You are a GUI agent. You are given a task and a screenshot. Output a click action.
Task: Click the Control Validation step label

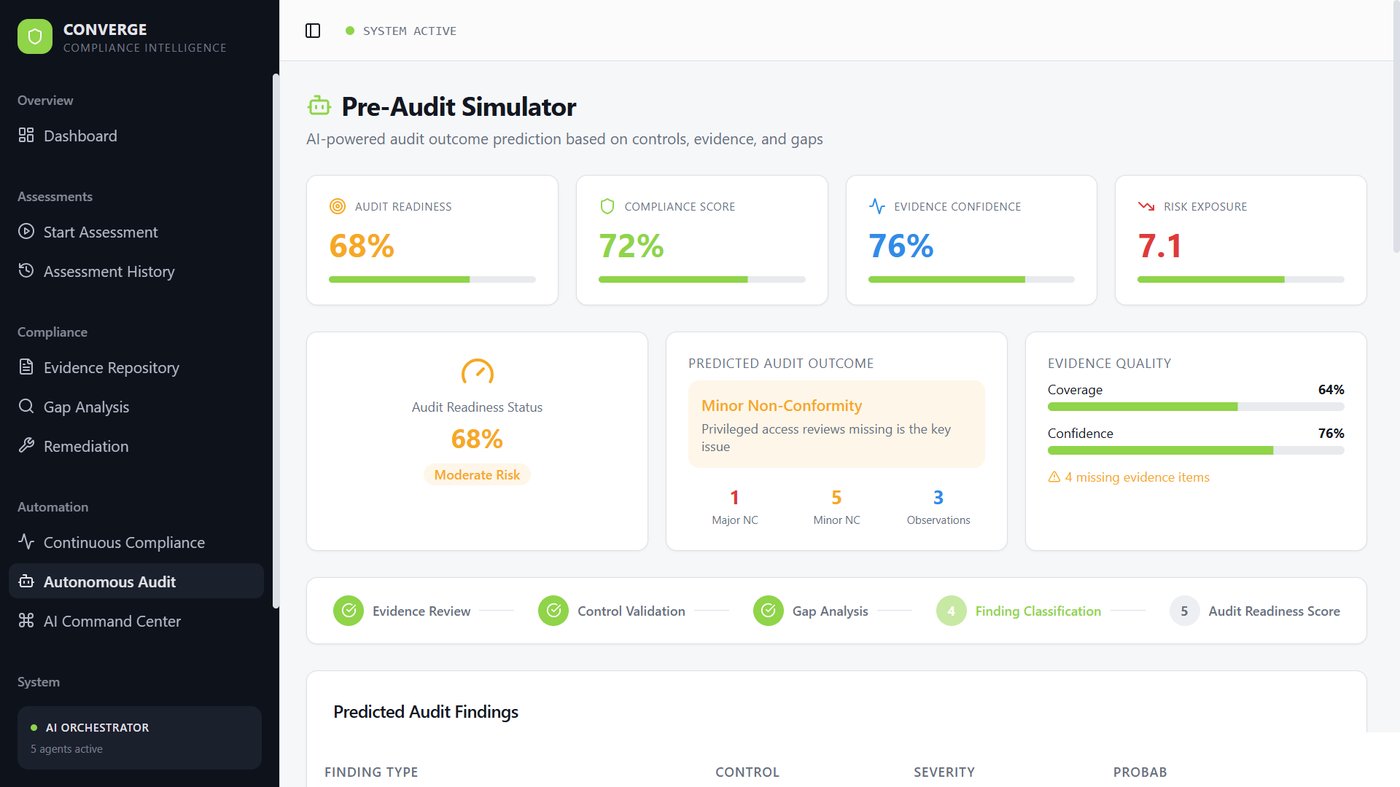click(x=631, y=611)
